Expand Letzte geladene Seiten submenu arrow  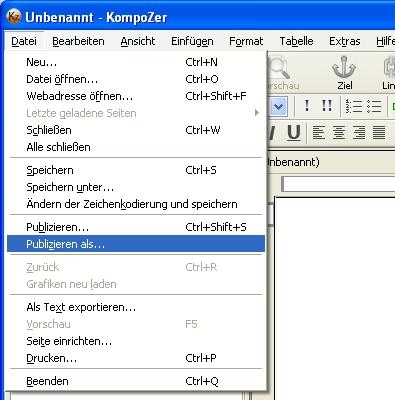coord(256,113)
